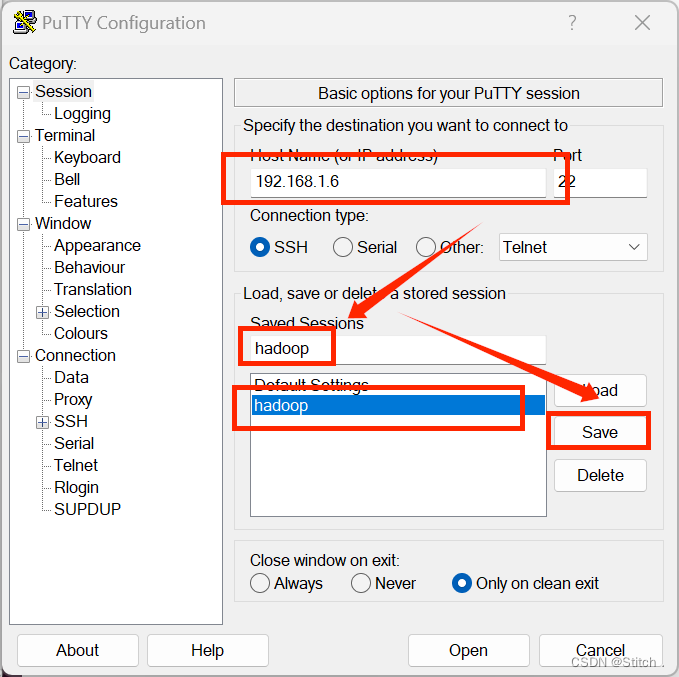The image size is (679, 677).
Task: Click the Saved Sessions name field
Action: coord(398,349)
